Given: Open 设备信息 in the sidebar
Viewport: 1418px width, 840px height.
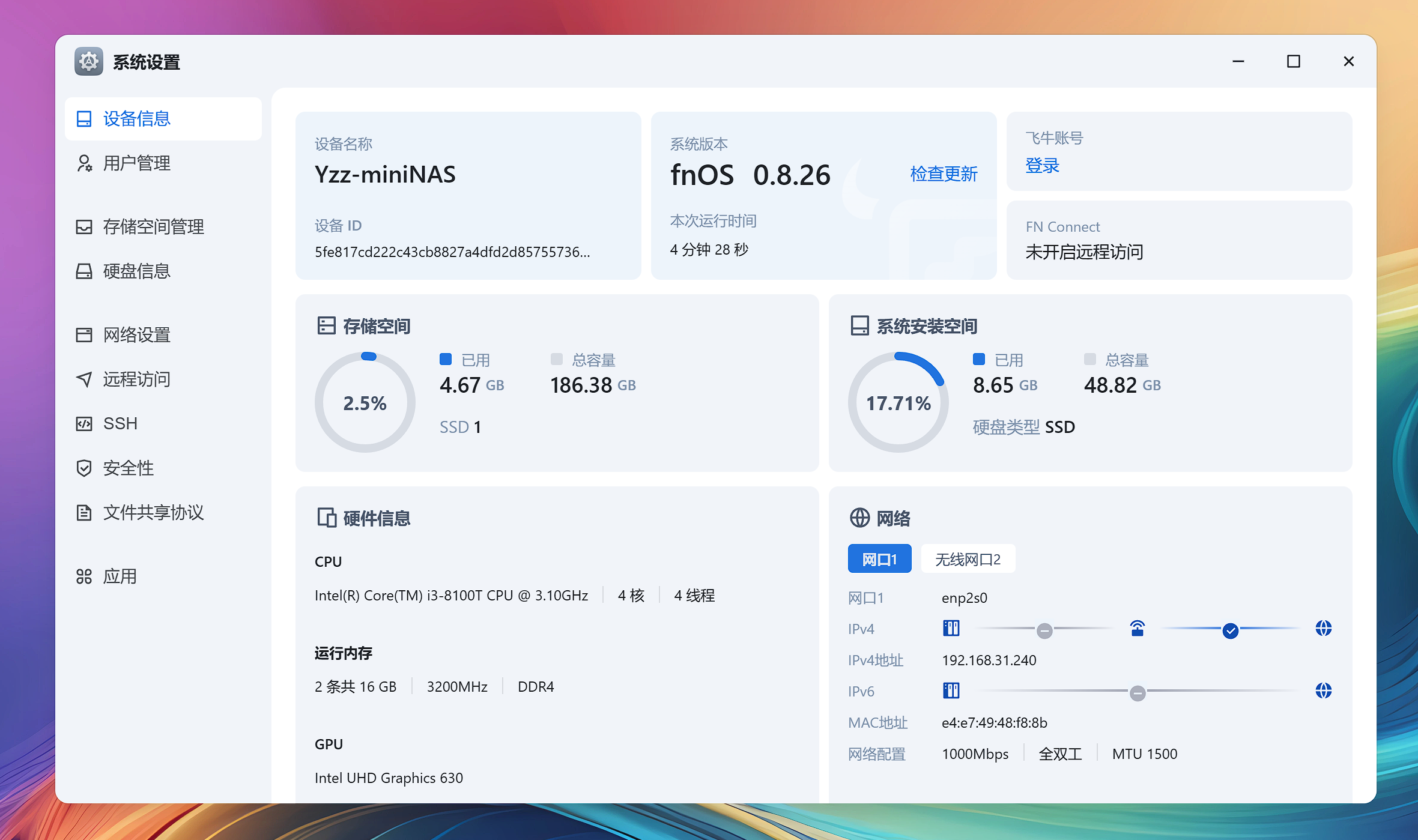Looking at the screenshot, I should [x=163, y=119].
